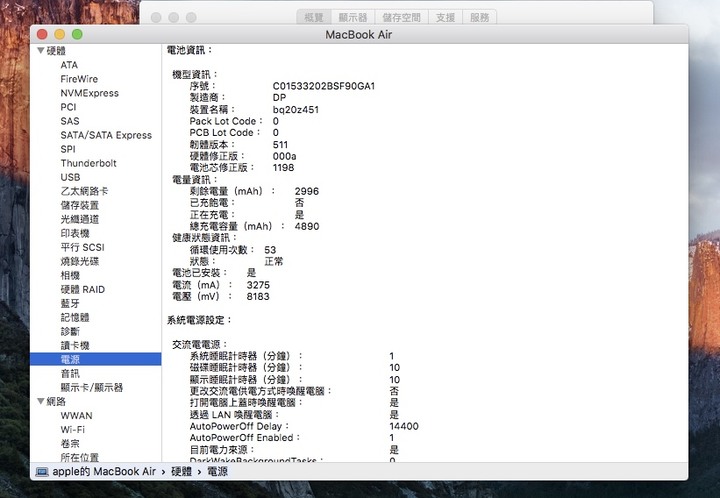Open 燒錄光碟 disc burning entry
The height and width of the screenshot is (498, 720).
(79, 261)
